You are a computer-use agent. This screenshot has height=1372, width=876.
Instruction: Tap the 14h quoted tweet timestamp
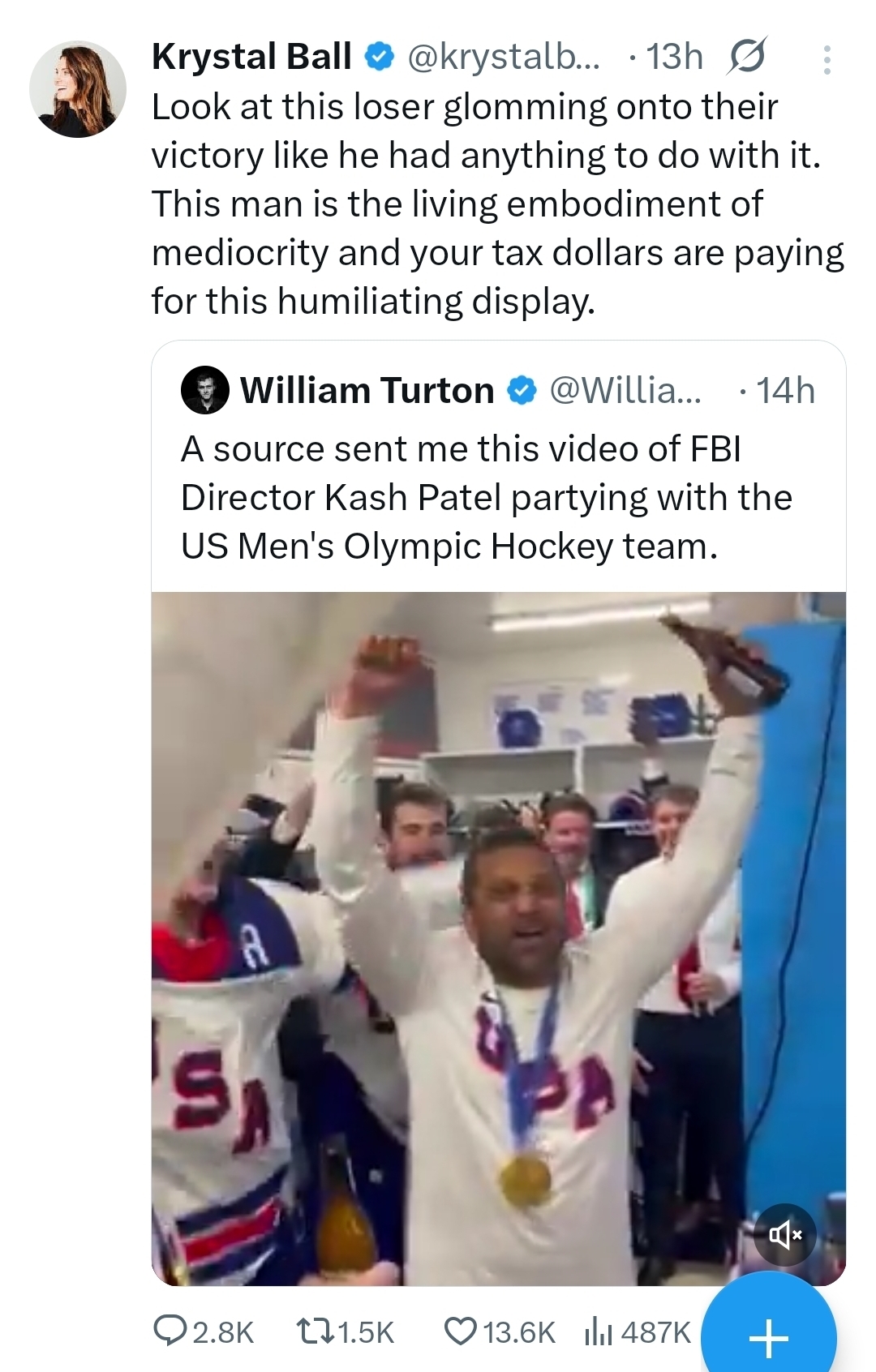point(785,391)
